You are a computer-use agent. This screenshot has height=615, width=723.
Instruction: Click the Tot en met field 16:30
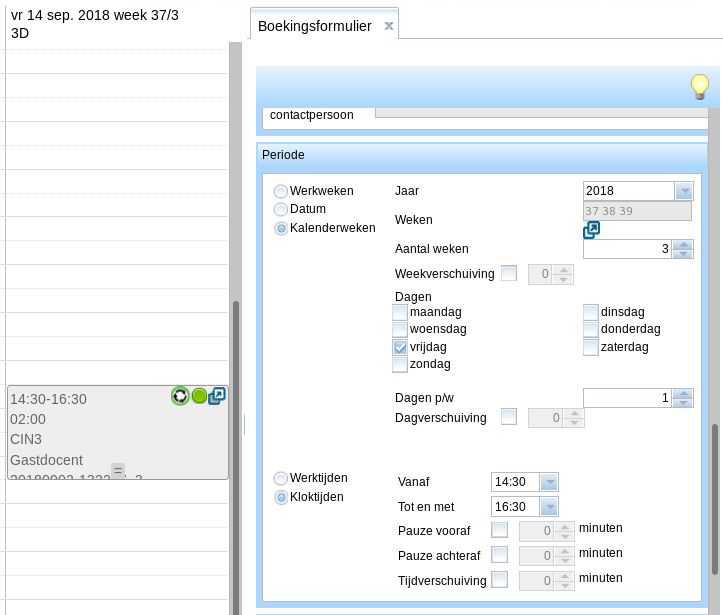pyautogui.click(x=516, y=507)
